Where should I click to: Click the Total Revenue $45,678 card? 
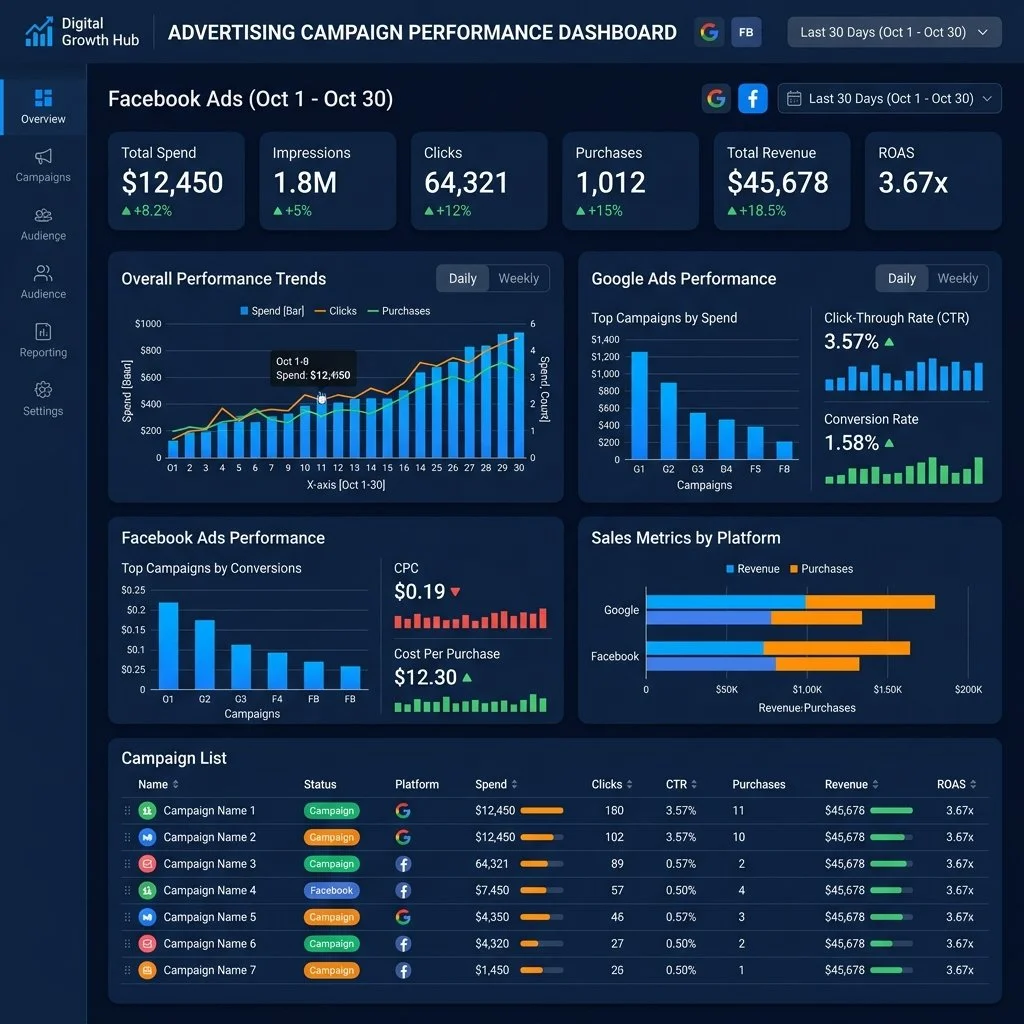pyautogui.click(x=782, y=181)
